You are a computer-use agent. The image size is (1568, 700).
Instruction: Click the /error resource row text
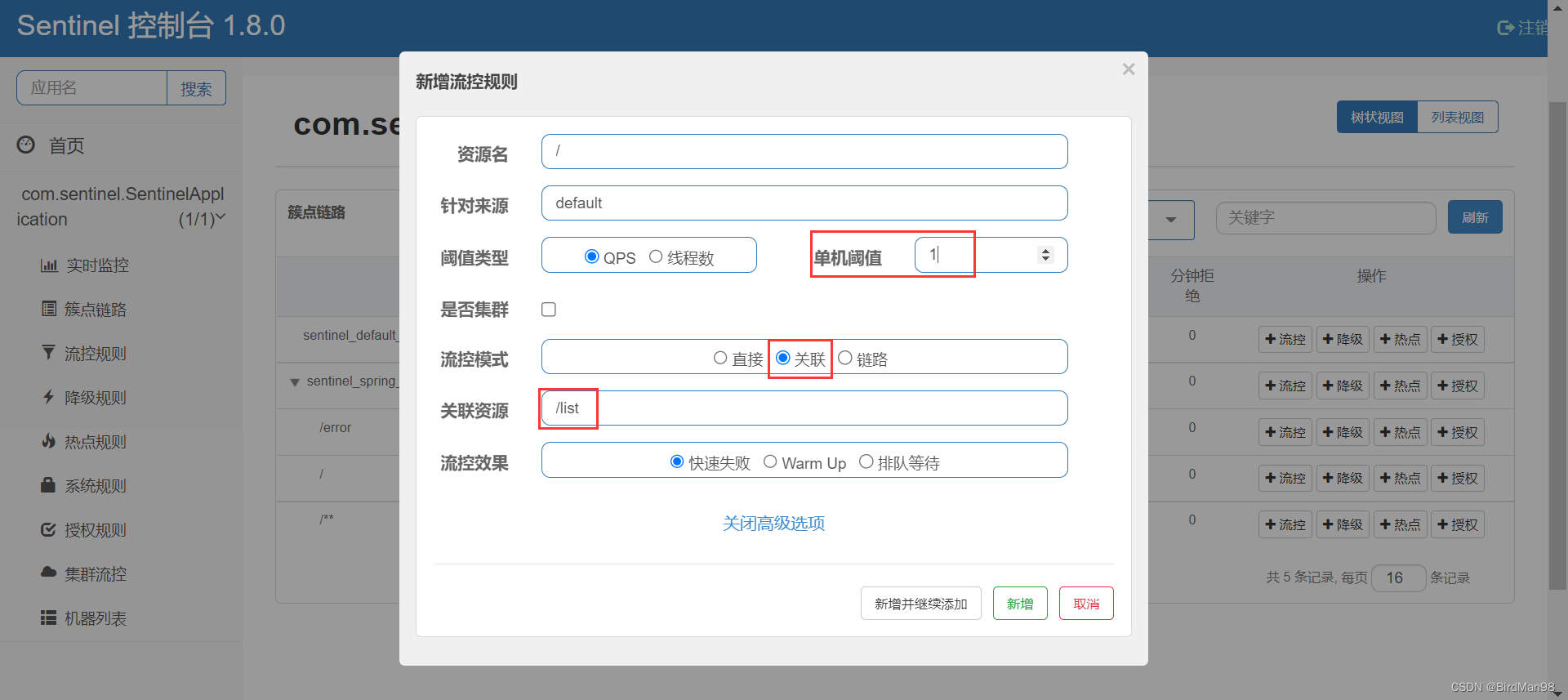point(336,427)
